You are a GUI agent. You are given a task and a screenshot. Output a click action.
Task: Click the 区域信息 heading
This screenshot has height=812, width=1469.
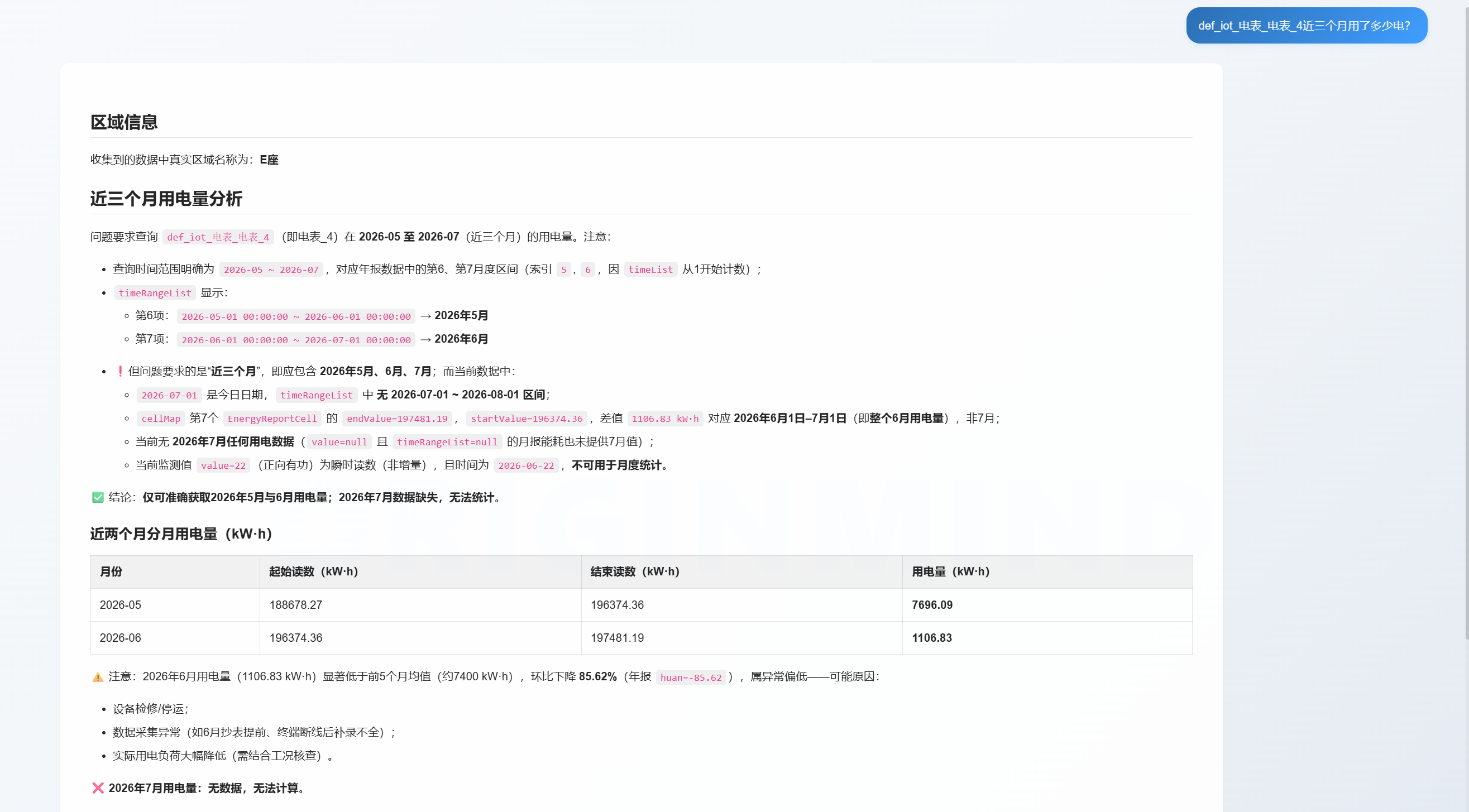pos(124,122)
